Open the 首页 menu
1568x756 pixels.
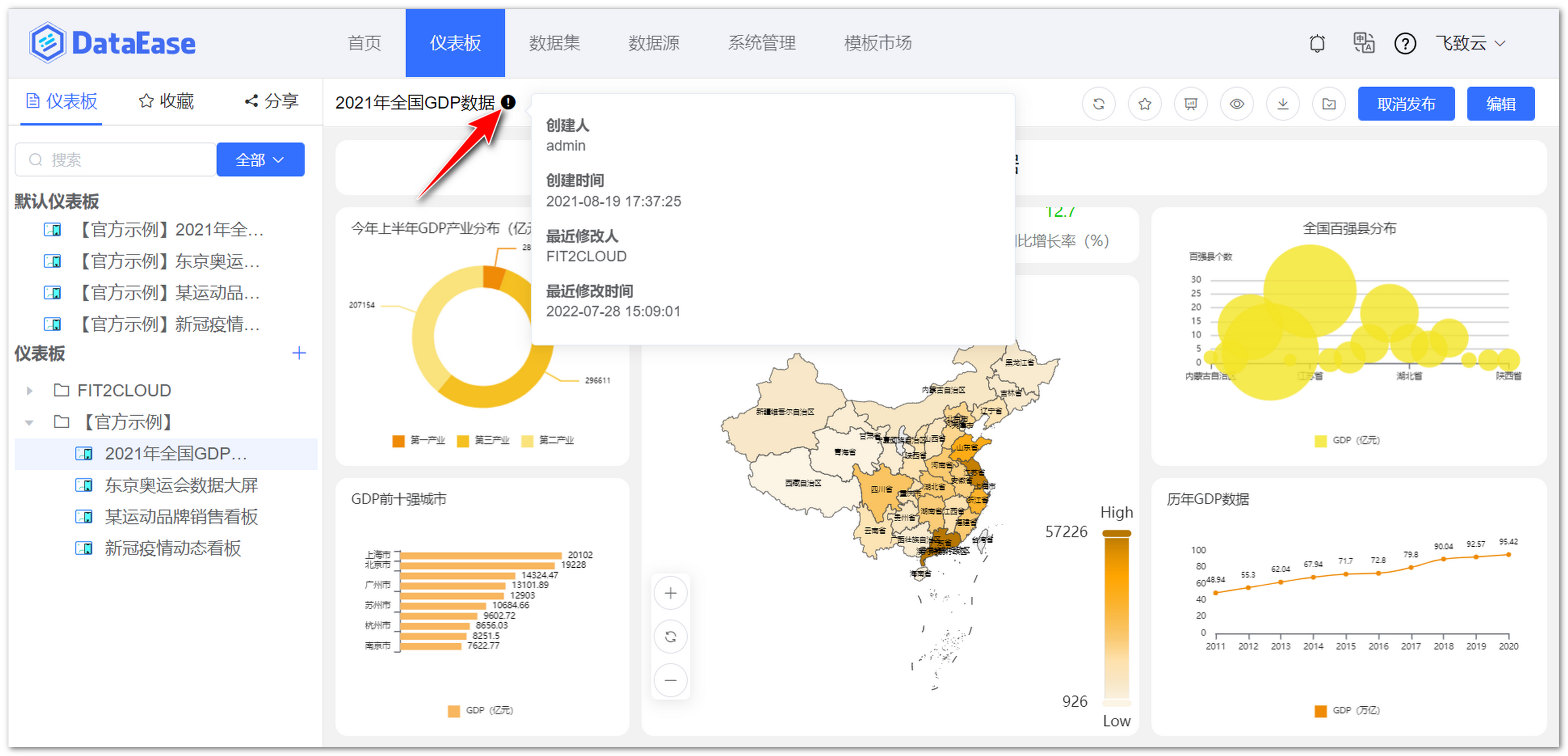tap(364, 43)
